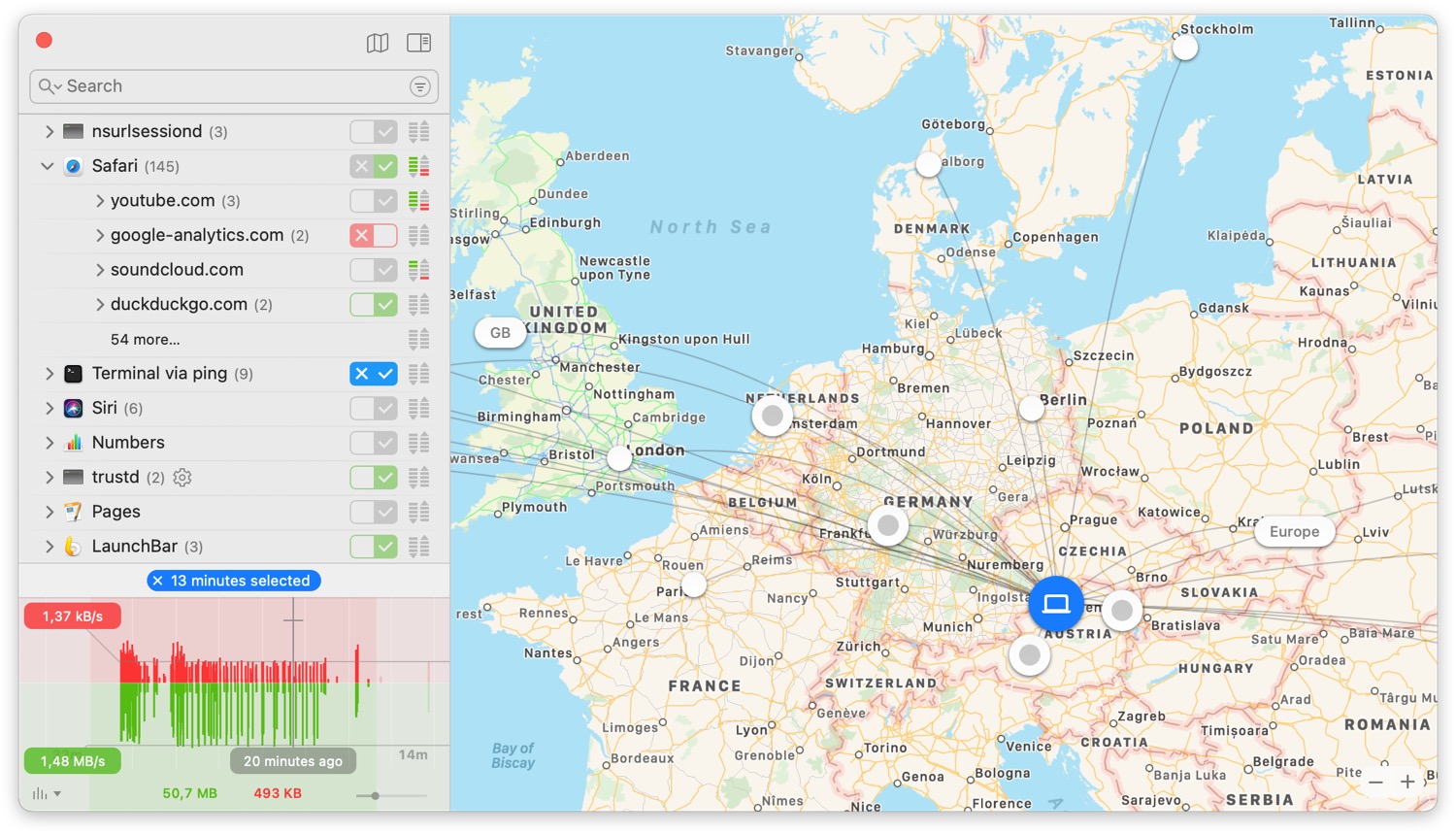Zoom in the map with plus button
Viewport: 1456px width, 834px height.
pos(1406,782)
